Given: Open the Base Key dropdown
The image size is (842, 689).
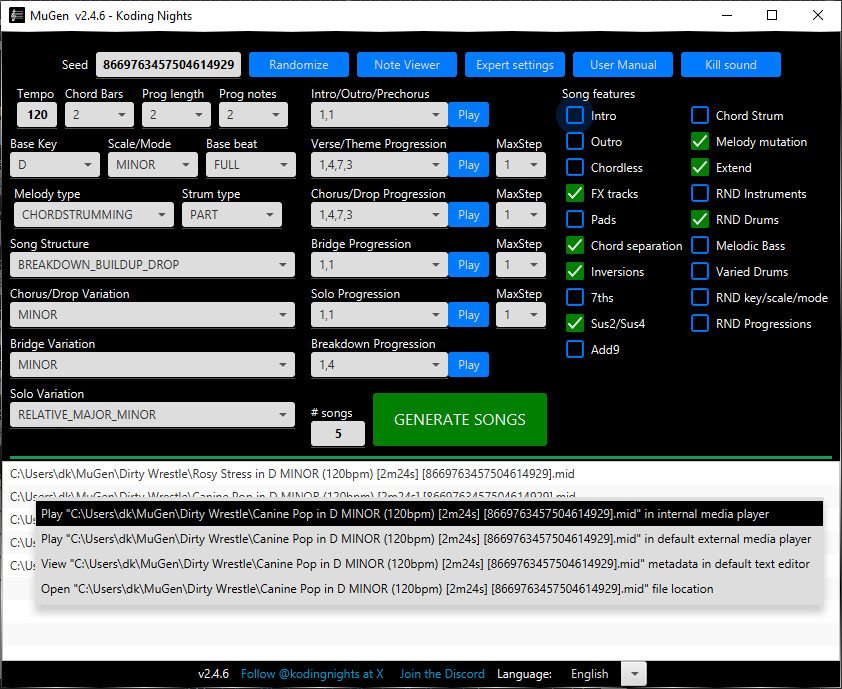Looking at the screenshot, I should pos(54,164).
